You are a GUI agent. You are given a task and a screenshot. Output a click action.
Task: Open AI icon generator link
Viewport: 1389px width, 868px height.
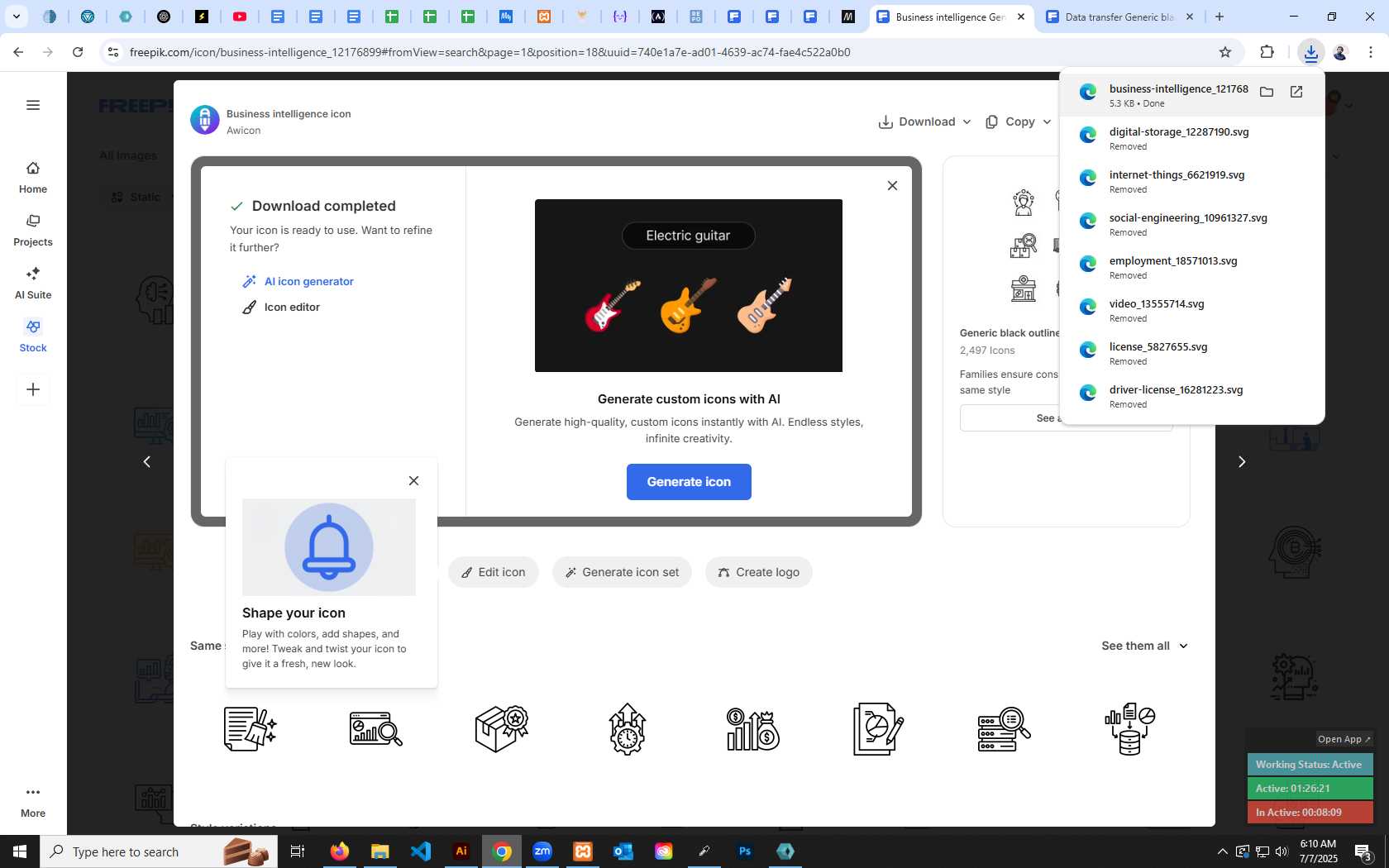point(298,281)
